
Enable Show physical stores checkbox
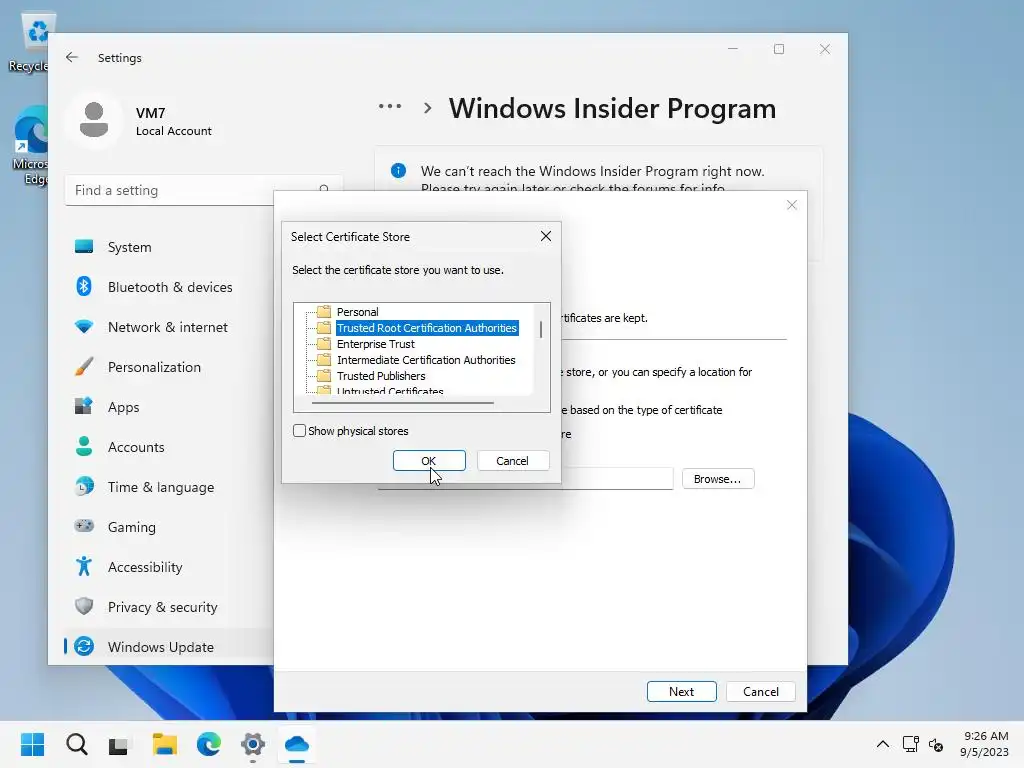pos(299,431)
